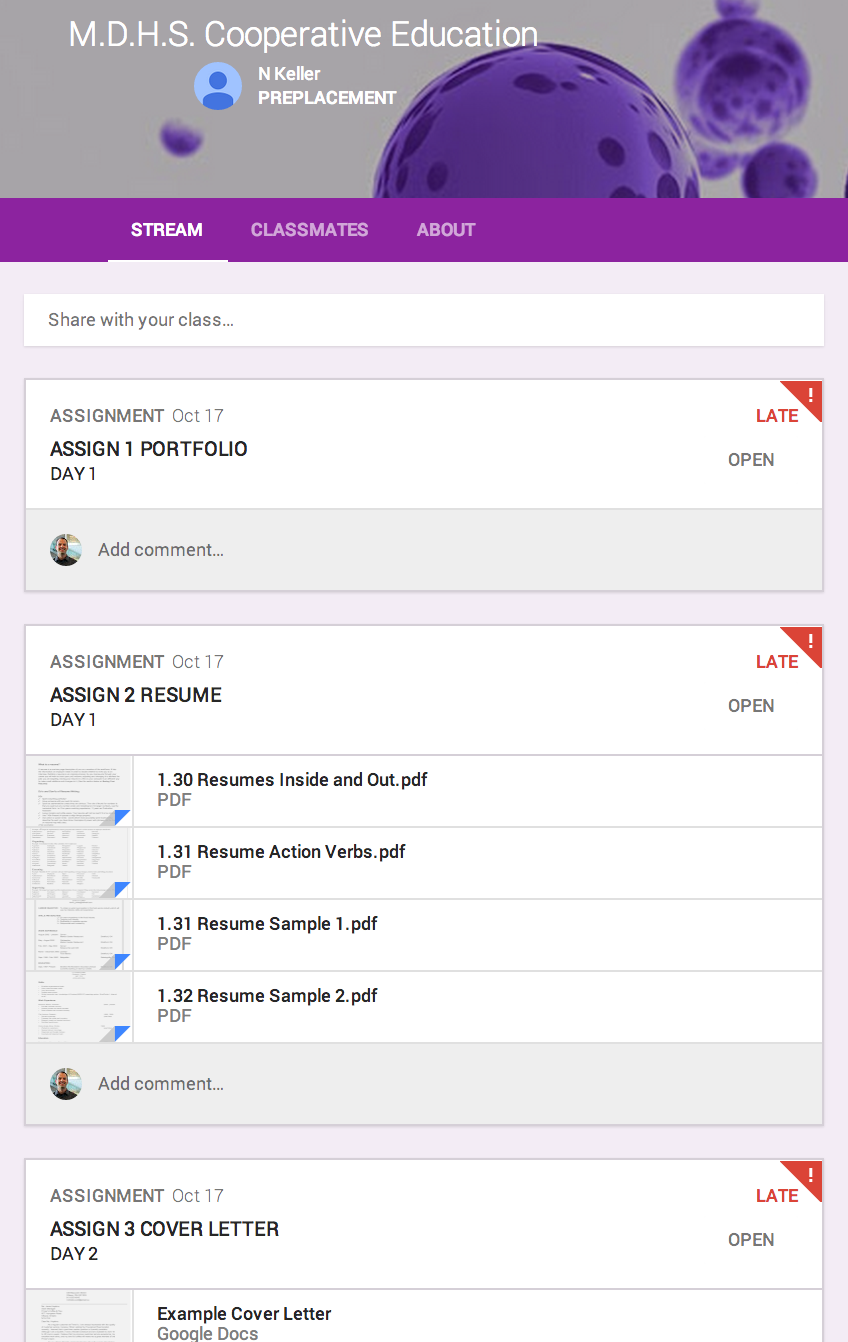Viewport: 848px width, 1342px height.
Task: Click the PDF label under Resume Action Verbs
Action: tap(173, 871)
